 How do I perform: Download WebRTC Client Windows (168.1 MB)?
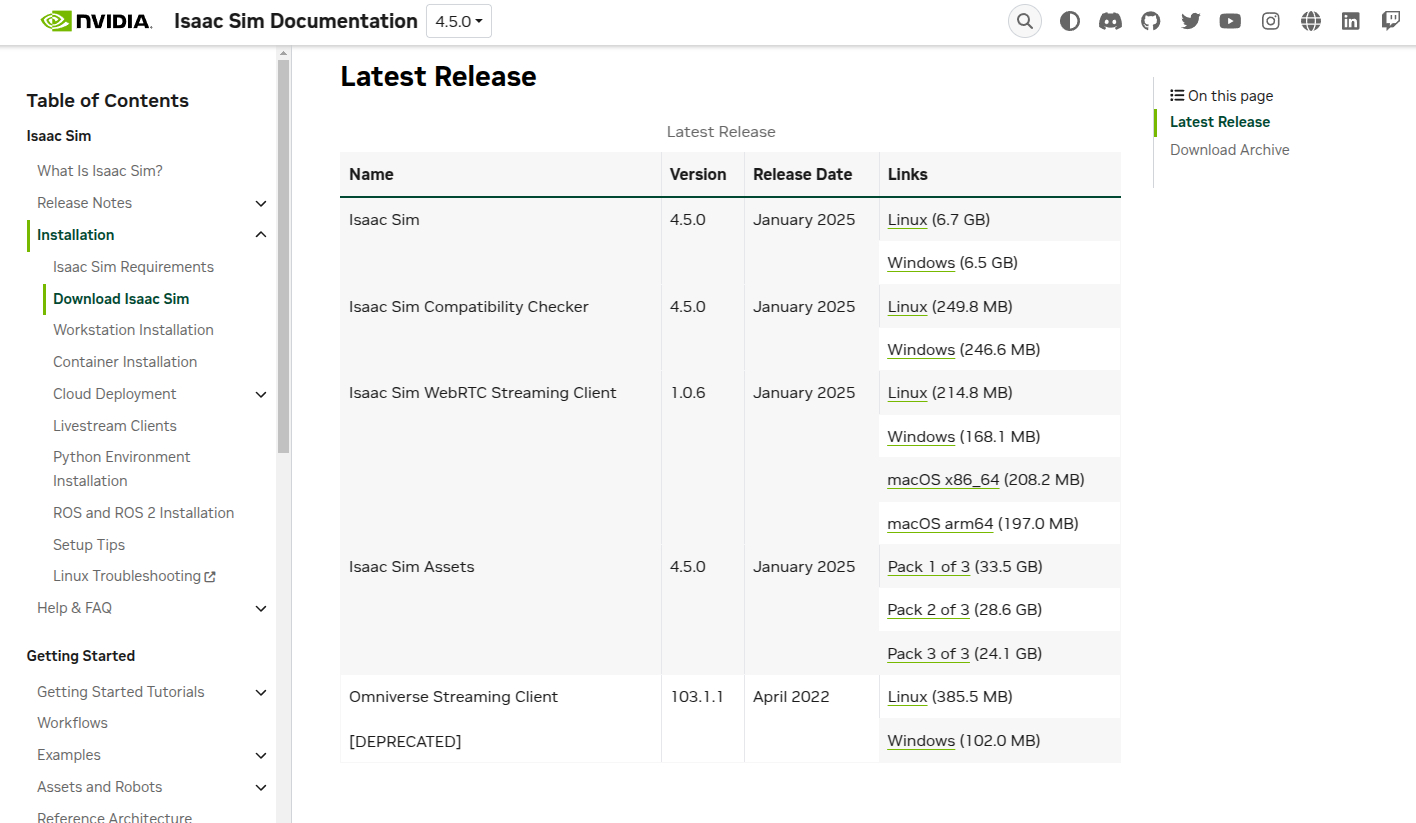[x=921, y=437]
